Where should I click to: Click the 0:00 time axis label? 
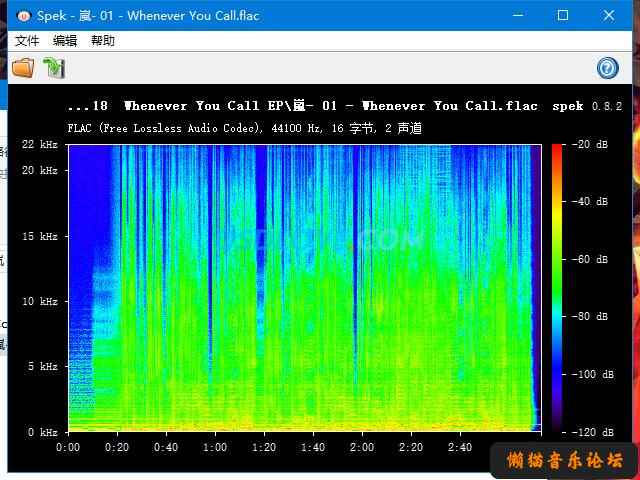(68, 447)
